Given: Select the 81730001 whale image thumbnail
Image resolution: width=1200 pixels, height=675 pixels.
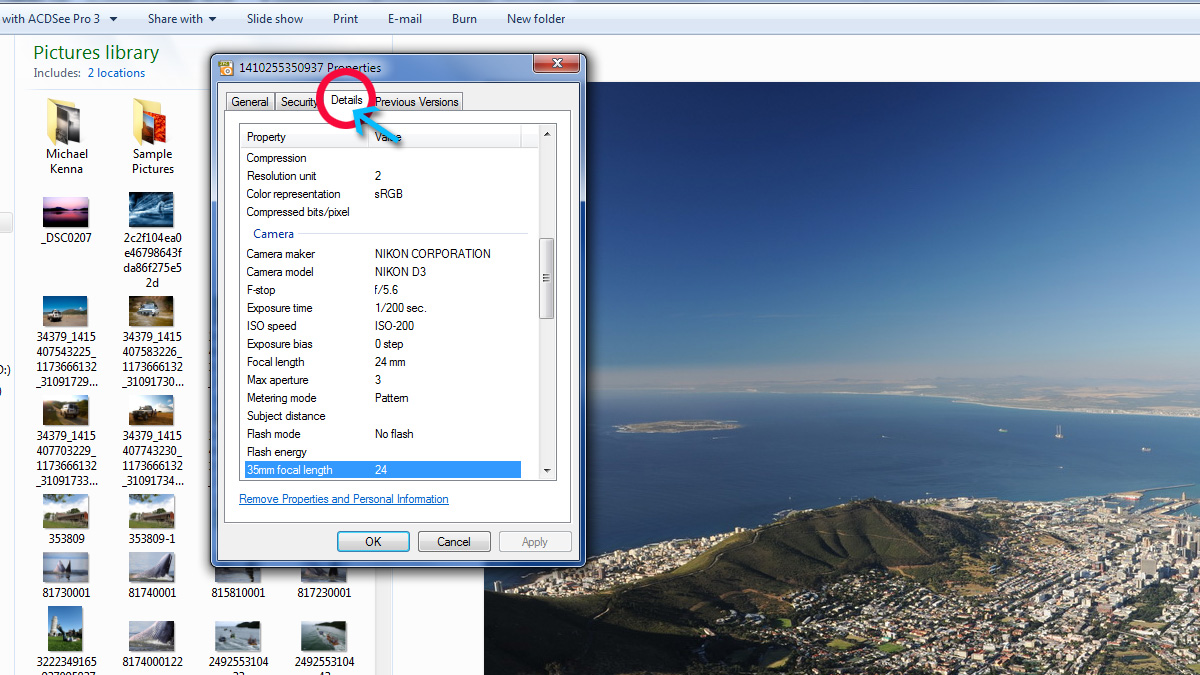Looking at the screenshot, I should (66, 567).
